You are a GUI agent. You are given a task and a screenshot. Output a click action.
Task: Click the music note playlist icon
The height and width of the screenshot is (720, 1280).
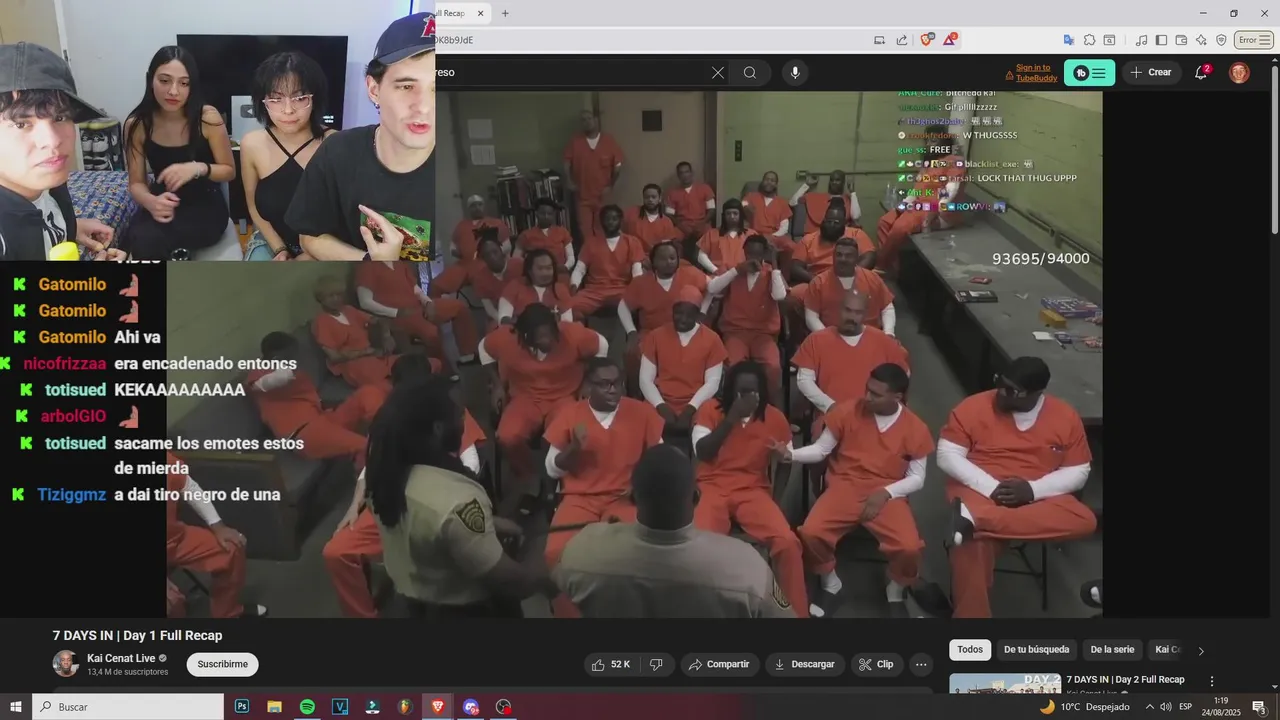[1141, 40]
